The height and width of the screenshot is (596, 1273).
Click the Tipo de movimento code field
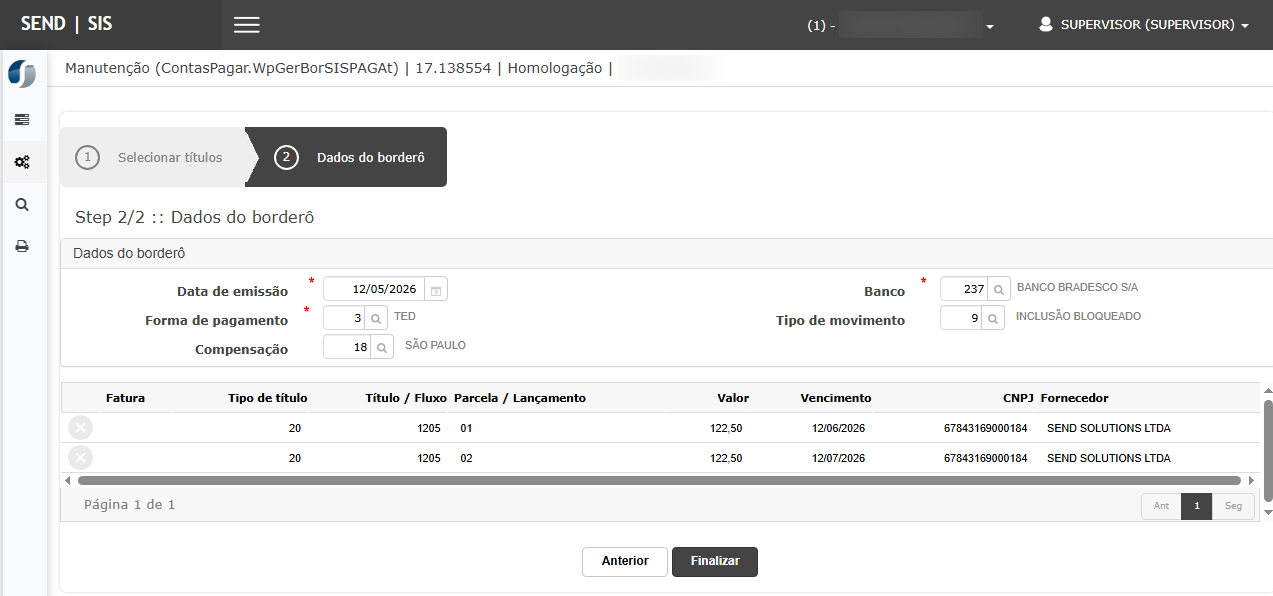(x=961, y=318)
